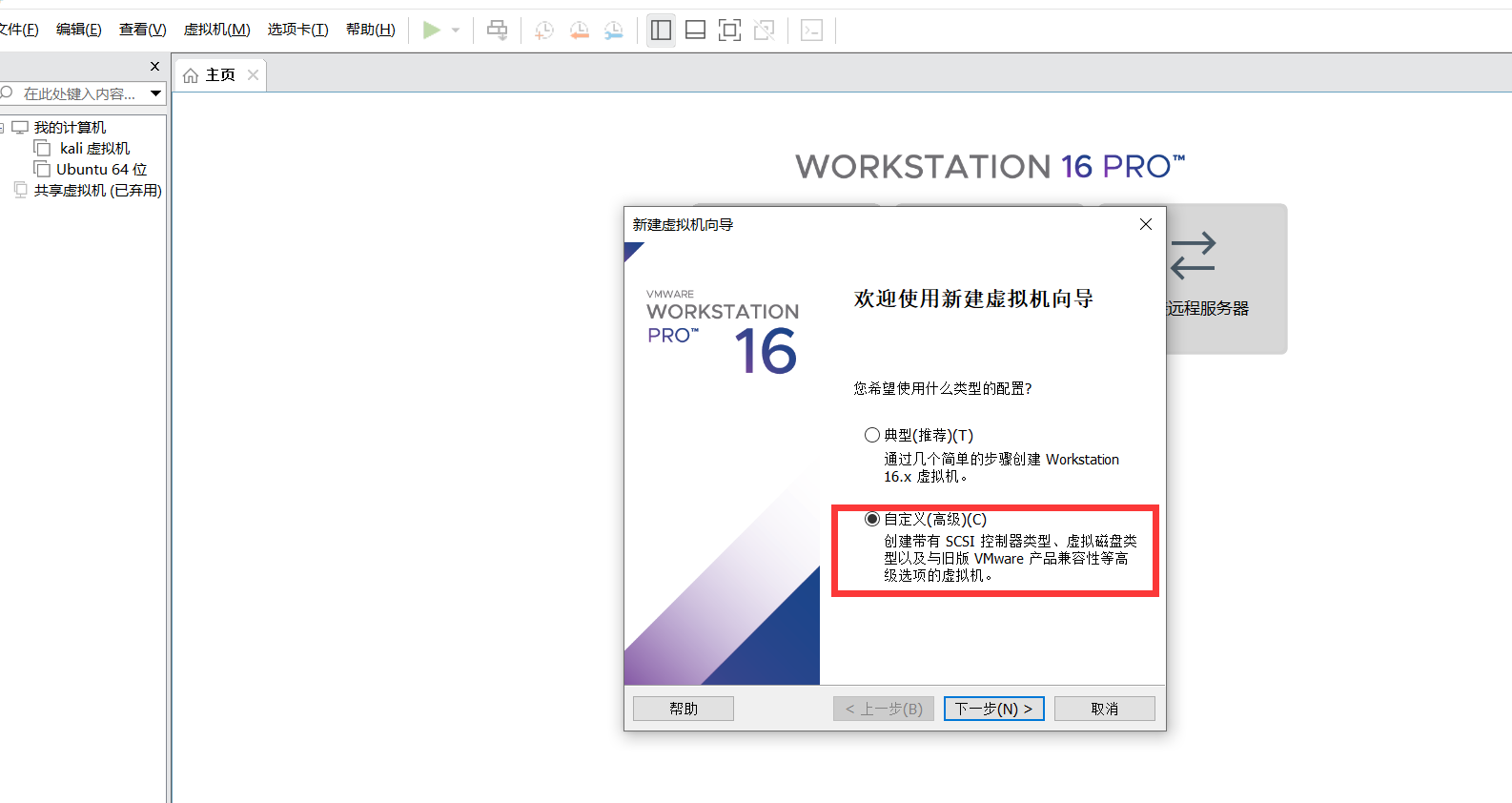Click the green power on VM play icon
Screen dimensions: 1512x803
point(431,30)
